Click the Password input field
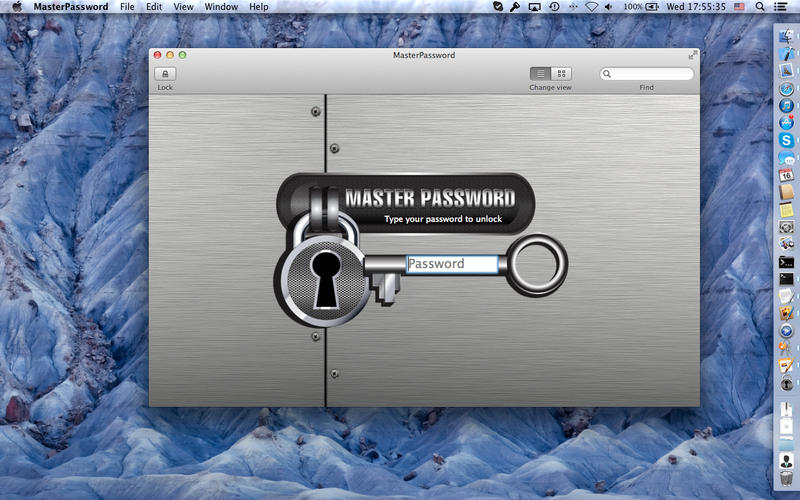800x500 pixels. click(452, 264)
